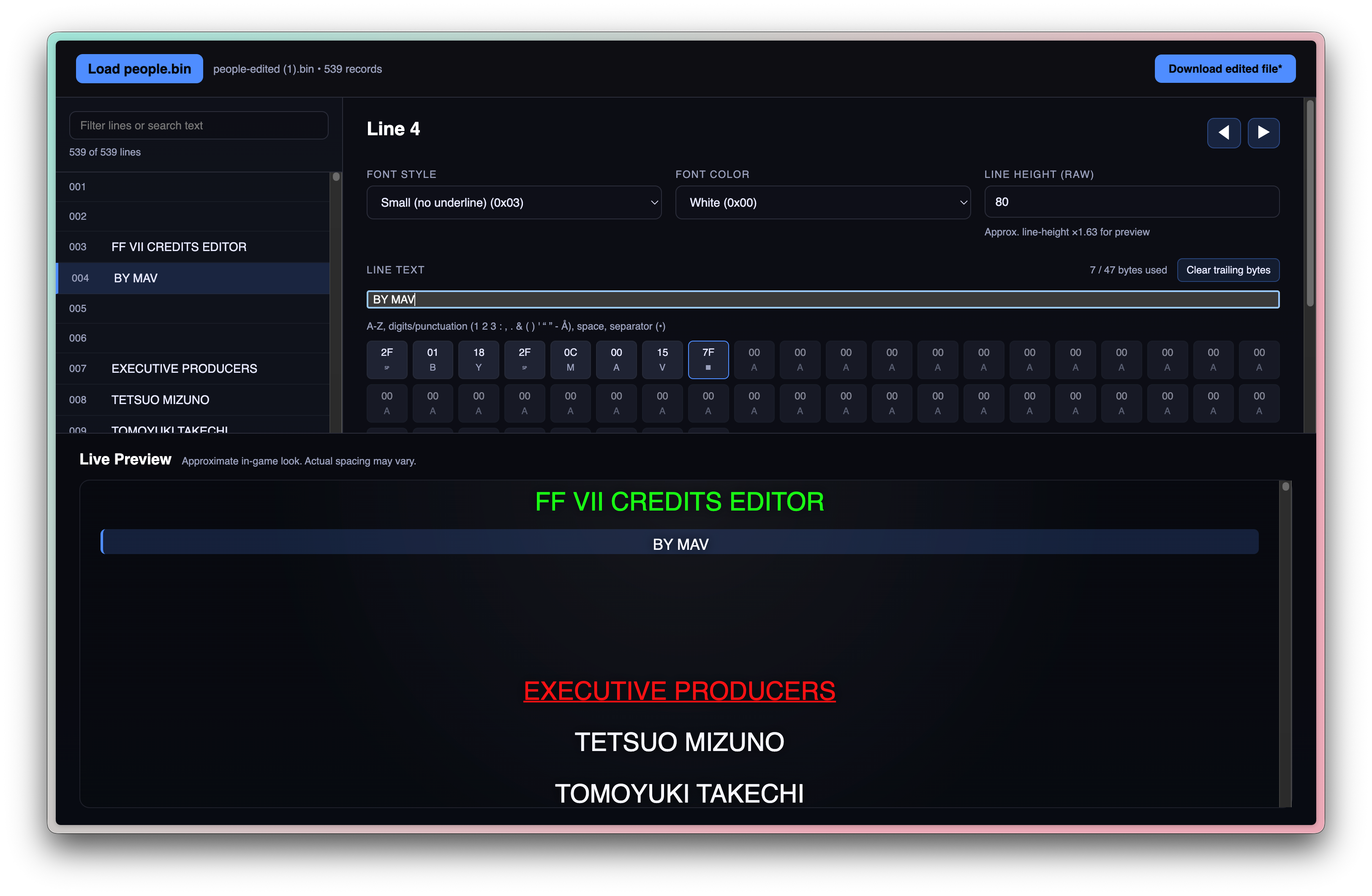1372x896 pixels.
Task: Click the people-edited (1).bin file name text
Action: [x=264, y=69]
